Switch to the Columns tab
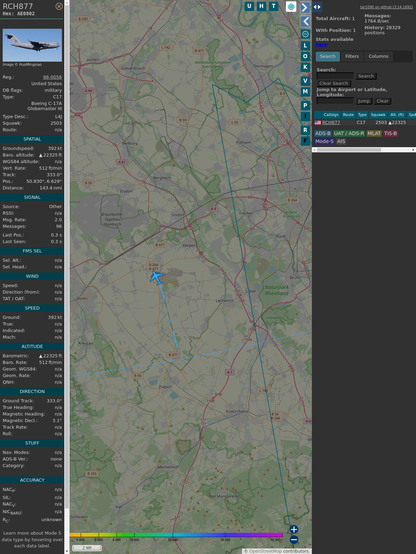This screenshot has height=554, width=416. click(x=378, y=56)
